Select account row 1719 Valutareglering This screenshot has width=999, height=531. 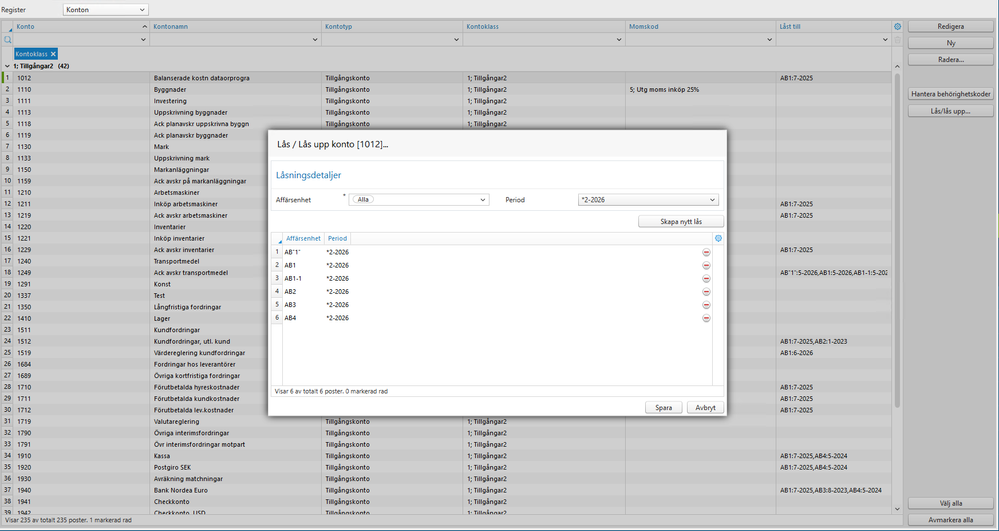(447, 421)
